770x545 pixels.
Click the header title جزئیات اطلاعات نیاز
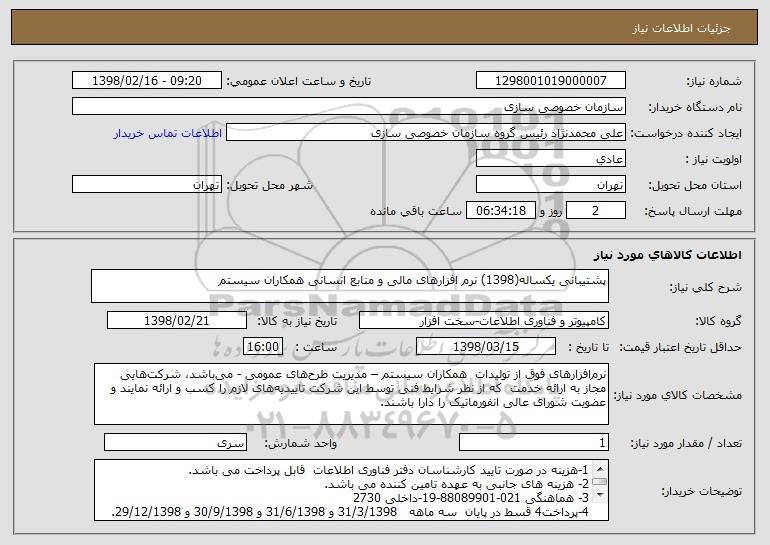pos(681,28)
